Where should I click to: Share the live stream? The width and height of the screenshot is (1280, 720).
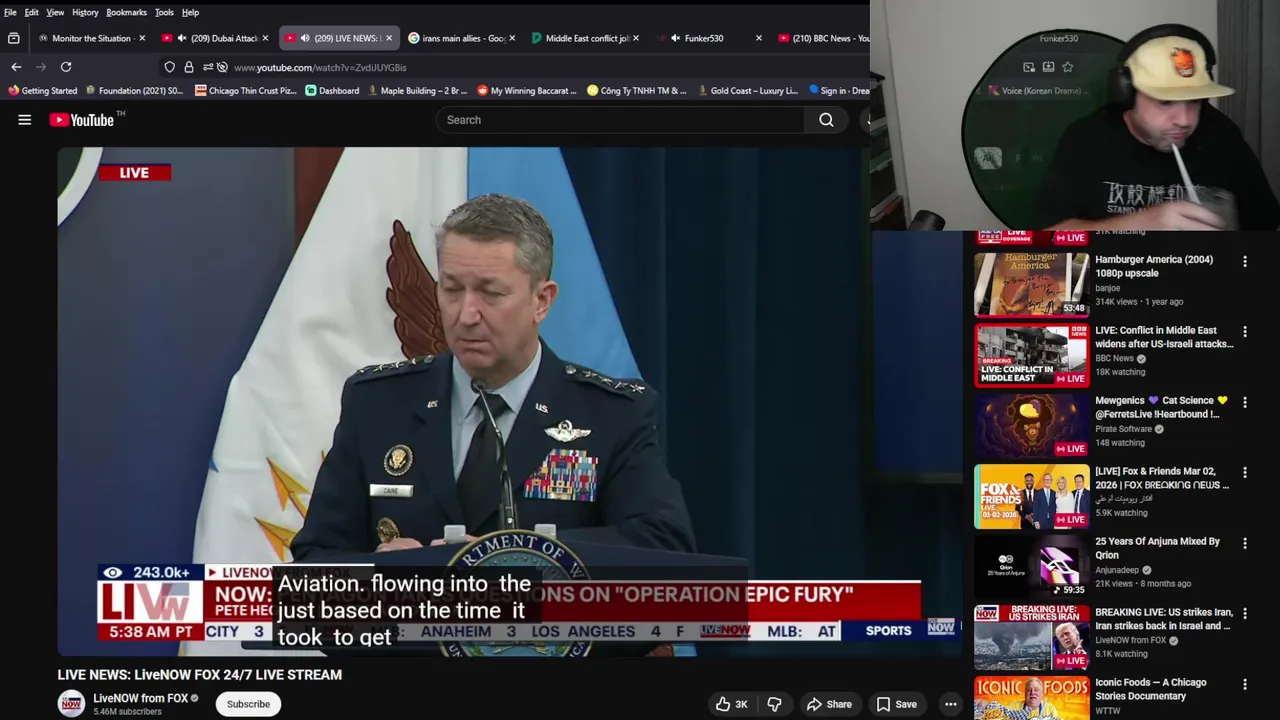coord(829,704)
